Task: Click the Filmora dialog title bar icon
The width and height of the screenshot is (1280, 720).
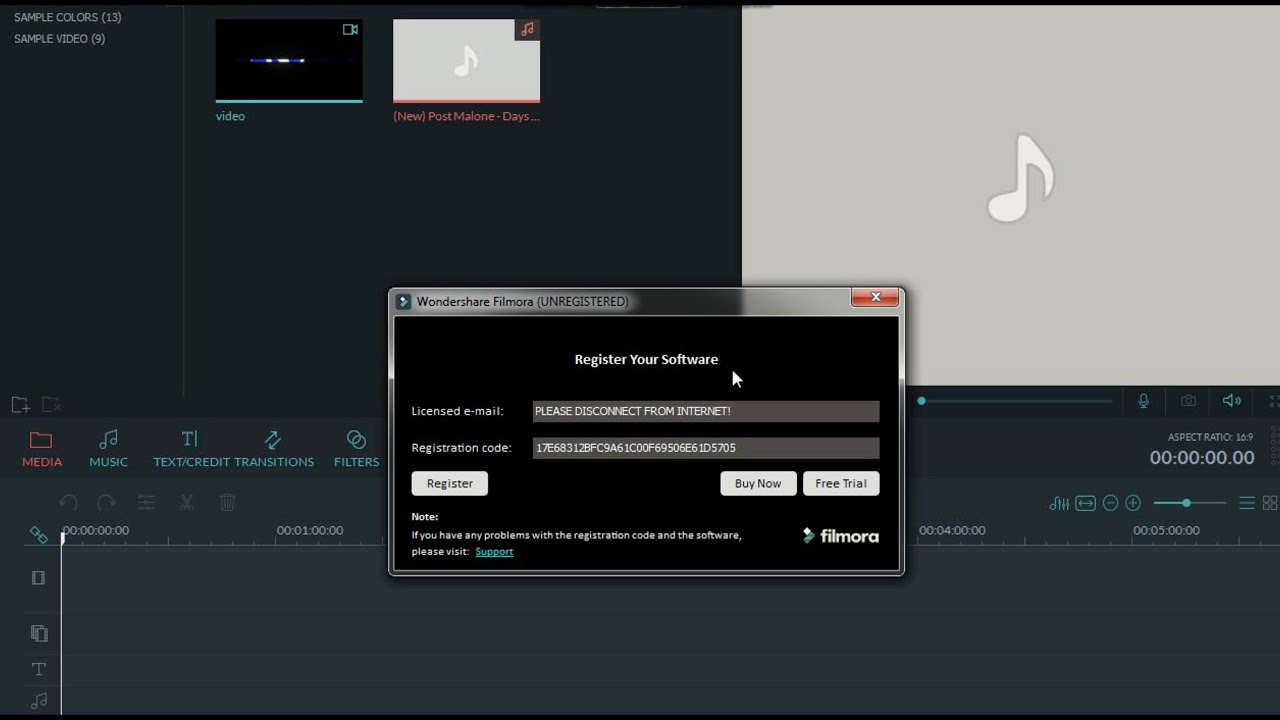Action: coord(404,302)
